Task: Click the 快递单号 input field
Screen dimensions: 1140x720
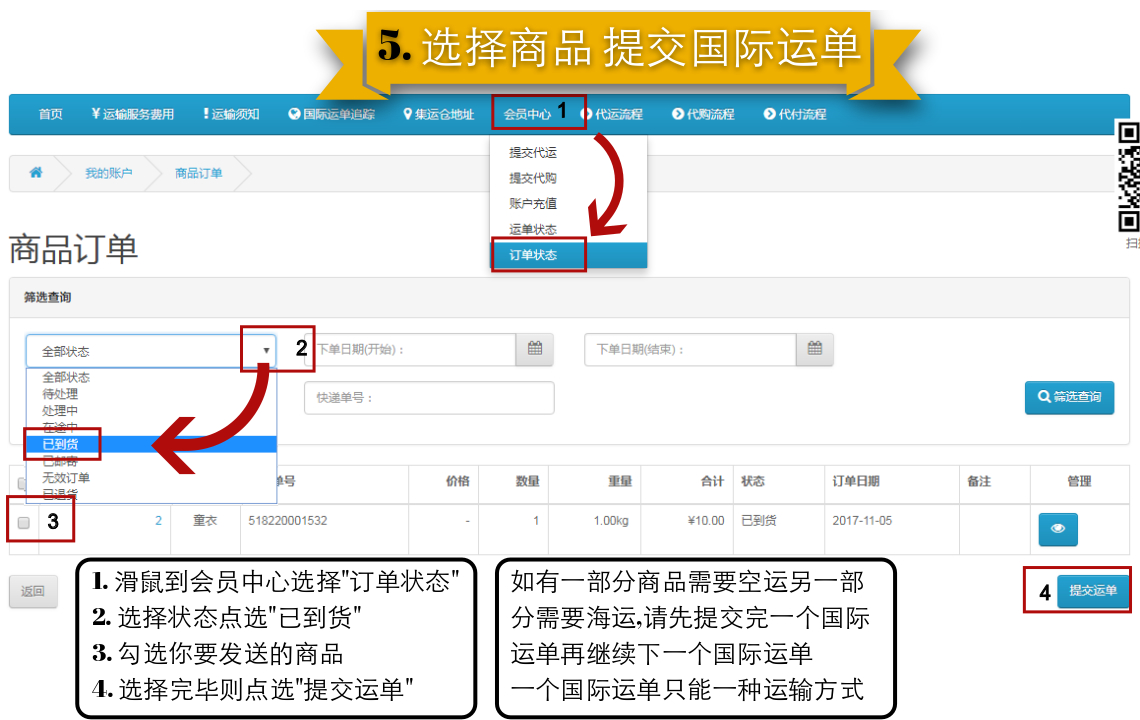Action: (429, 397)
